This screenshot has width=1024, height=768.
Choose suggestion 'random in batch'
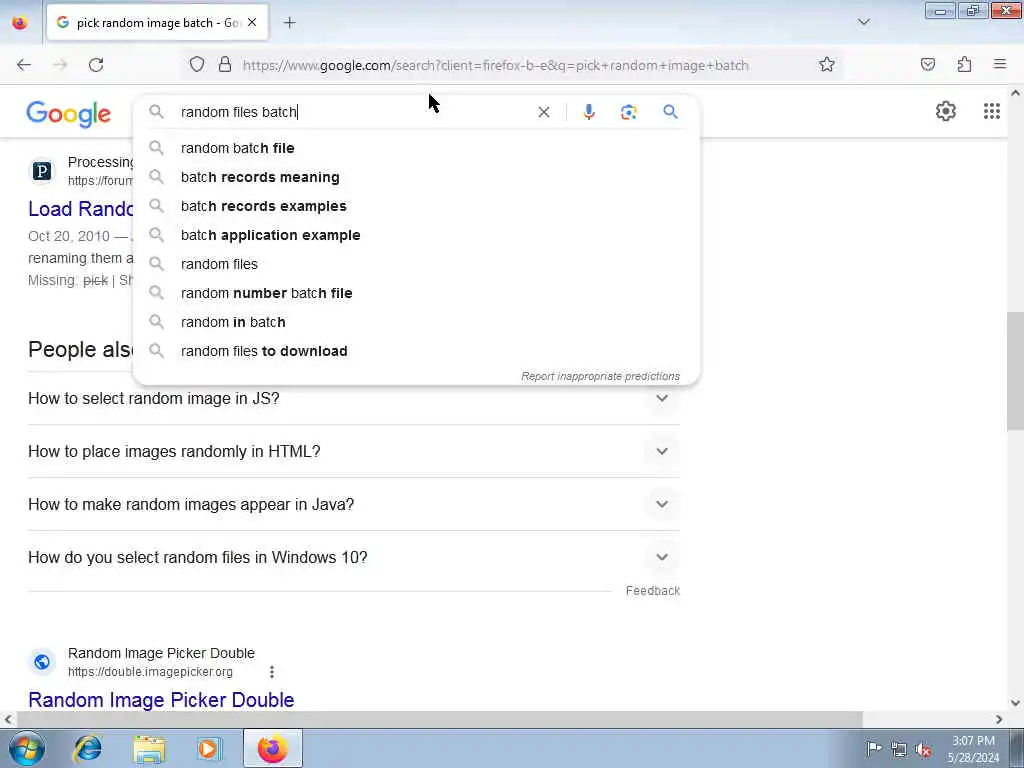click(417, 322)
